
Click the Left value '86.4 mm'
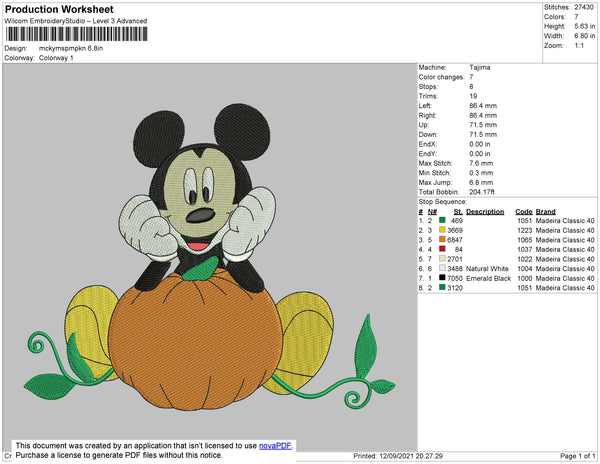coord(483,106)
